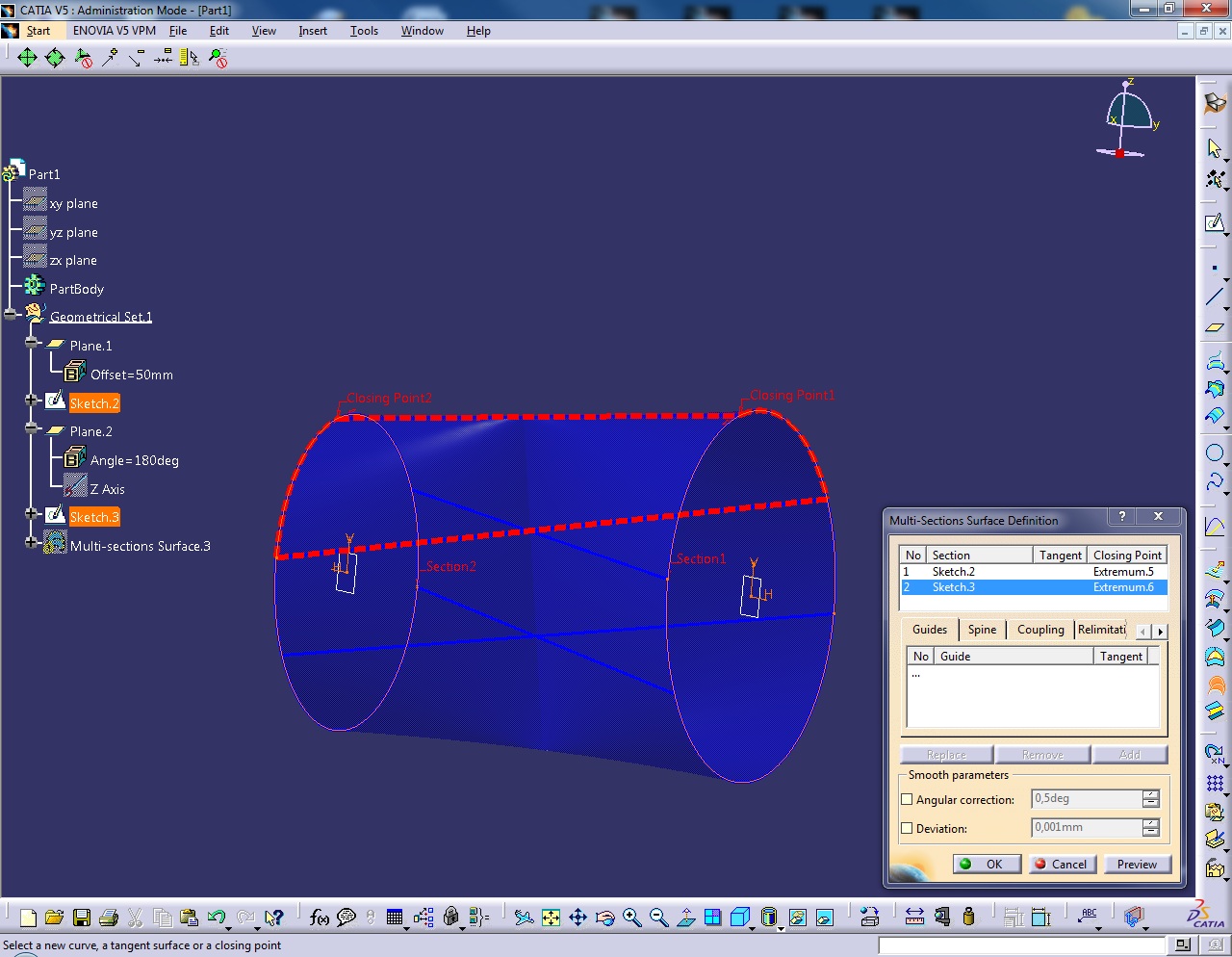Viewport: 1232px width, 957px height.
Task: Select the Sketch.3 row in Section list
Action: tap(1034, 587)
